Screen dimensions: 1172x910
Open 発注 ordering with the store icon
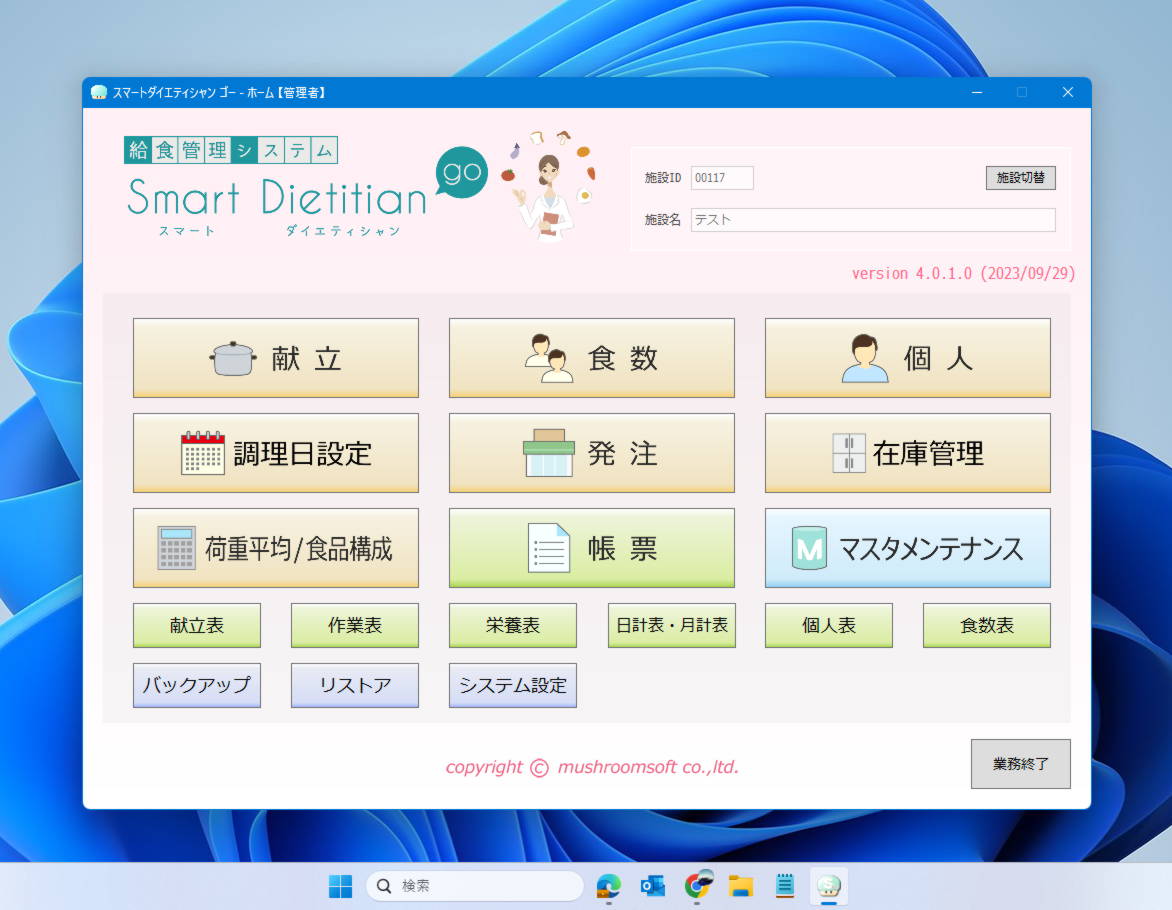pos(591,453)
